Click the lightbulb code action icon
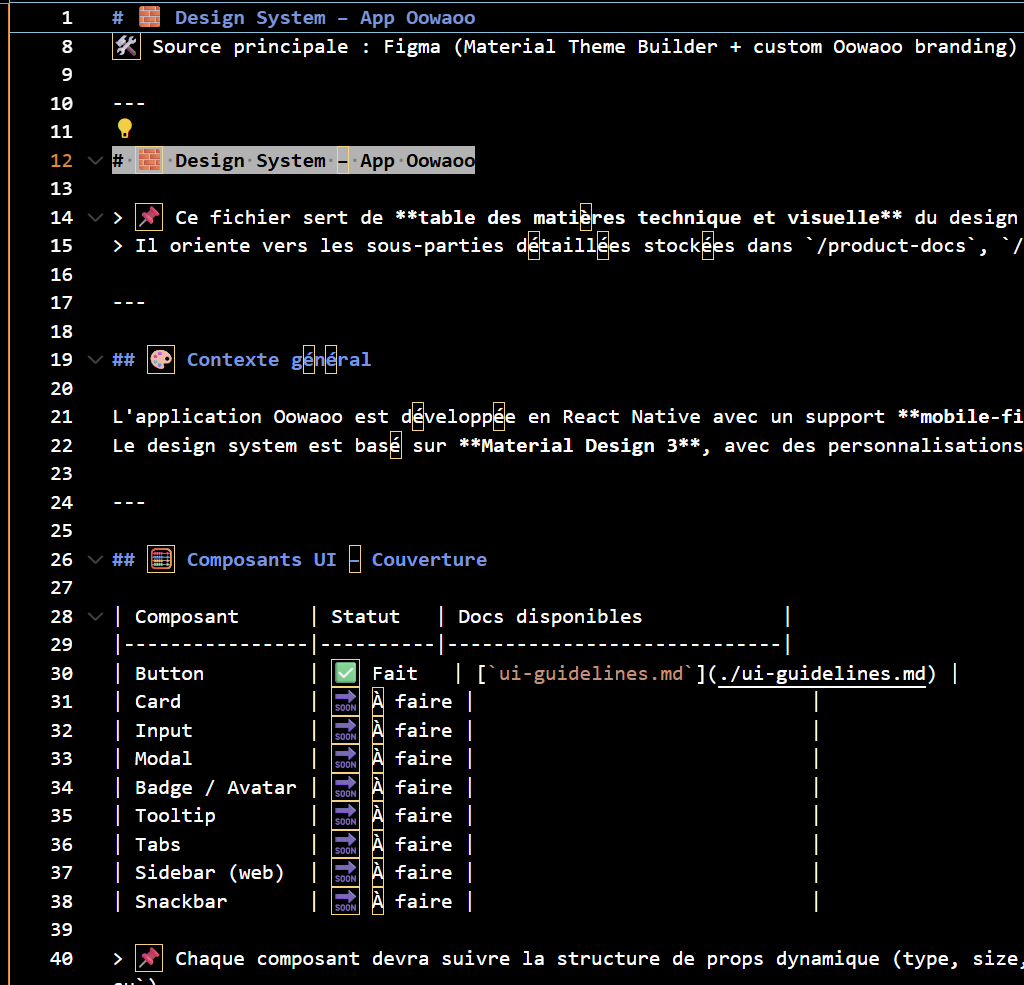Screen dimensions: 1024x985 coord(125,128)
